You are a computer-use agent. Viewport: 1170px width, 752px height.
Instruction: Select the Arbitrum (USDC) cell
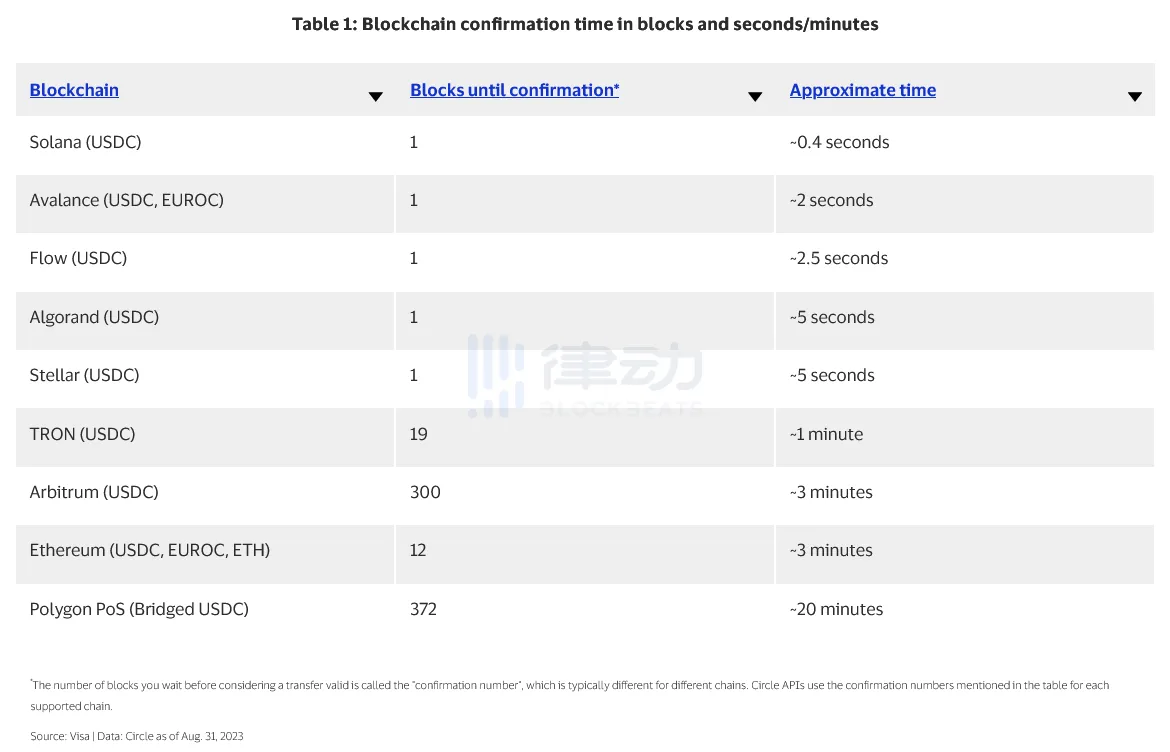click(x=94, y=492)
